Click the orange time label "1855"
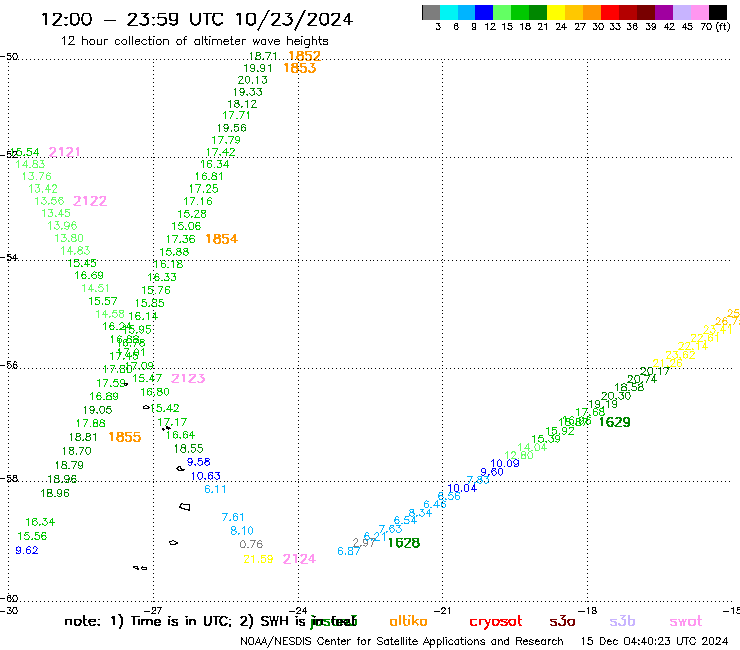The width and height of the screenshot is (740, 650). [x=125, y=437]
